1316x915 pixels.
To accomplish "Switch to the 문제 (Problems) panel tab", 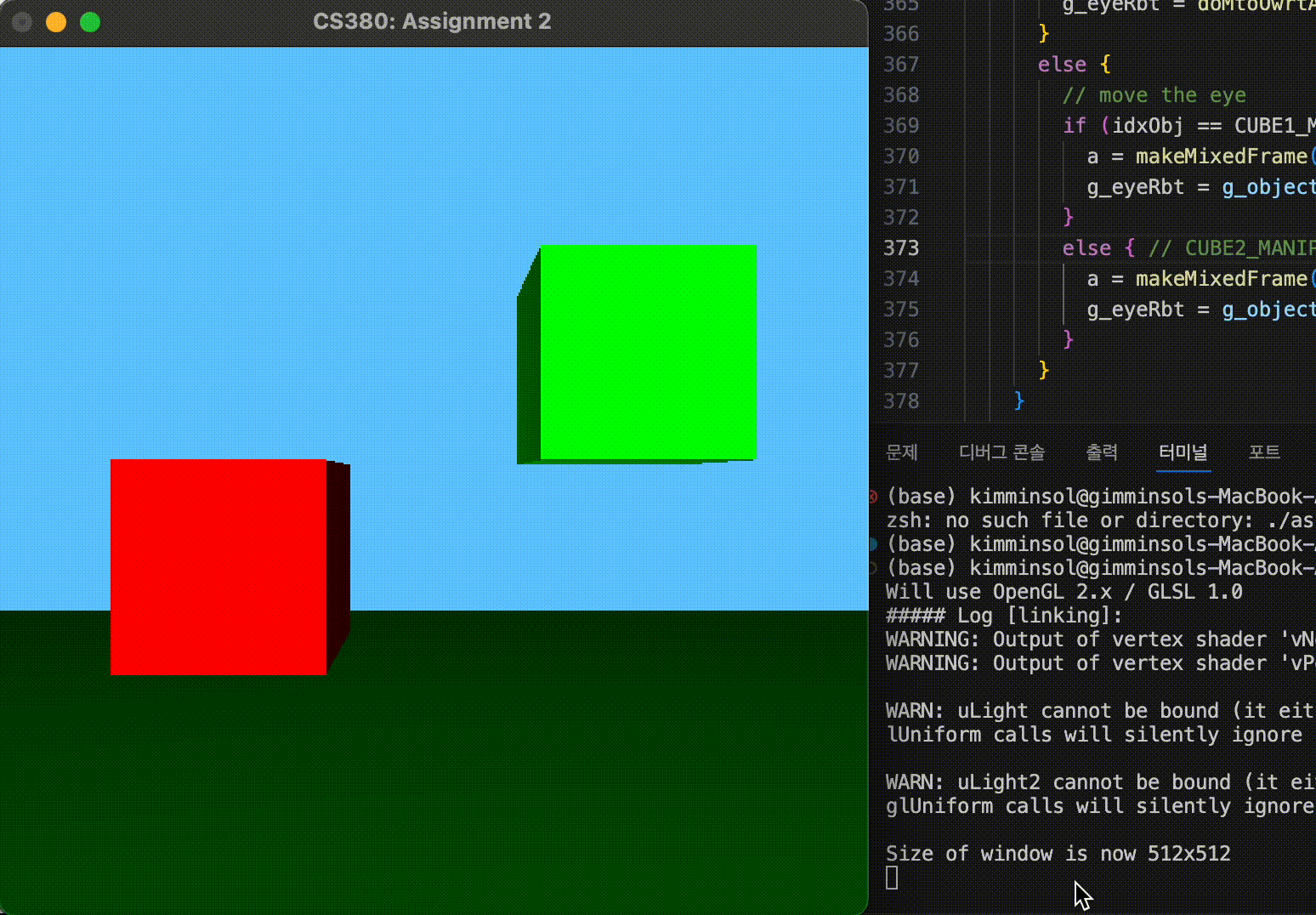I will point(901,452).
